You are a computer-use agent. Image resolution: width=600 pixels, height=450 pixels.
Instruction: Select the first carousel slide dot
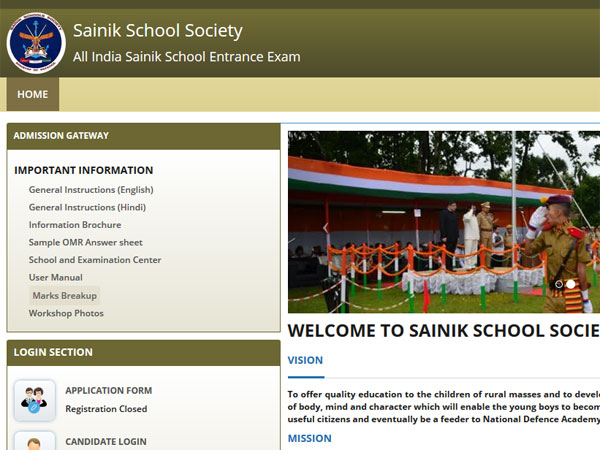tap(559, 284)
